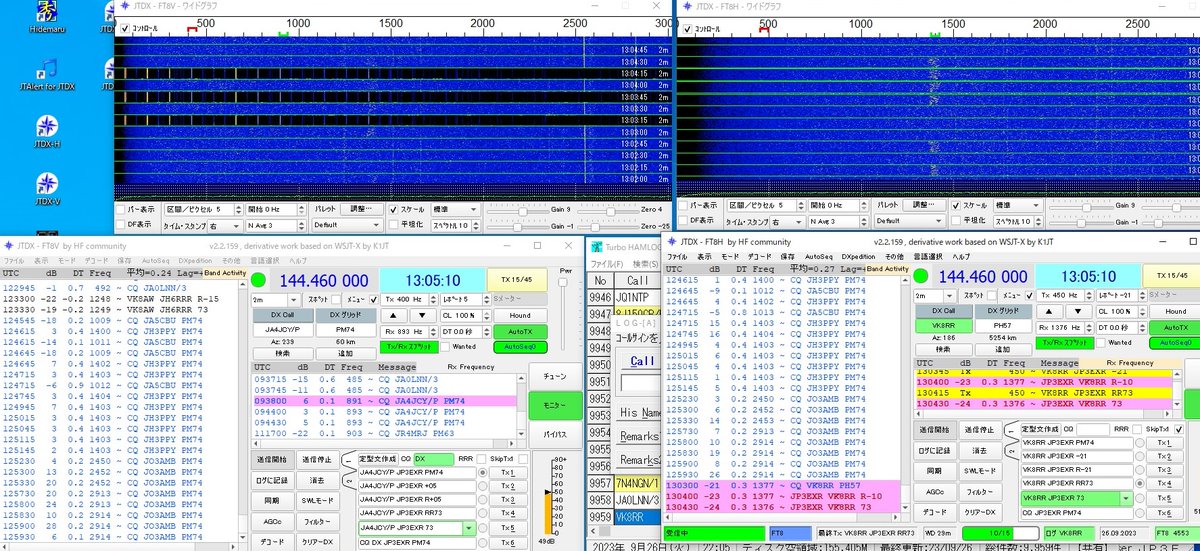Enable DF表示 in FT8V wide graph
Image resolution: width=1200 pixels, height=551 pixels.
click(x=118, y=224)
